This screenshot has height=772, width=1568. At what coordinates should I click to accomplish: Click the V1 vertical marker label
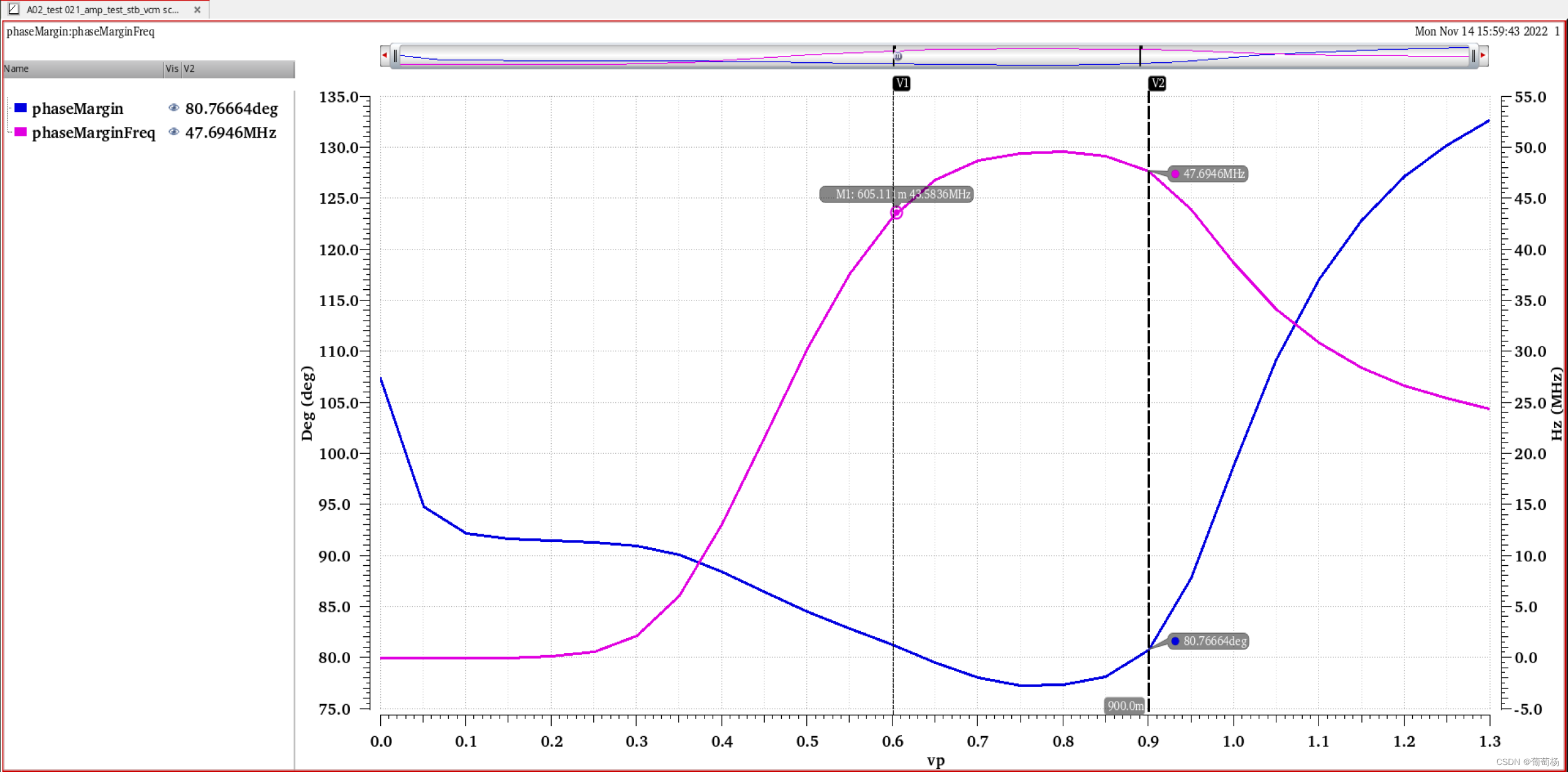(x=902, y=83)
